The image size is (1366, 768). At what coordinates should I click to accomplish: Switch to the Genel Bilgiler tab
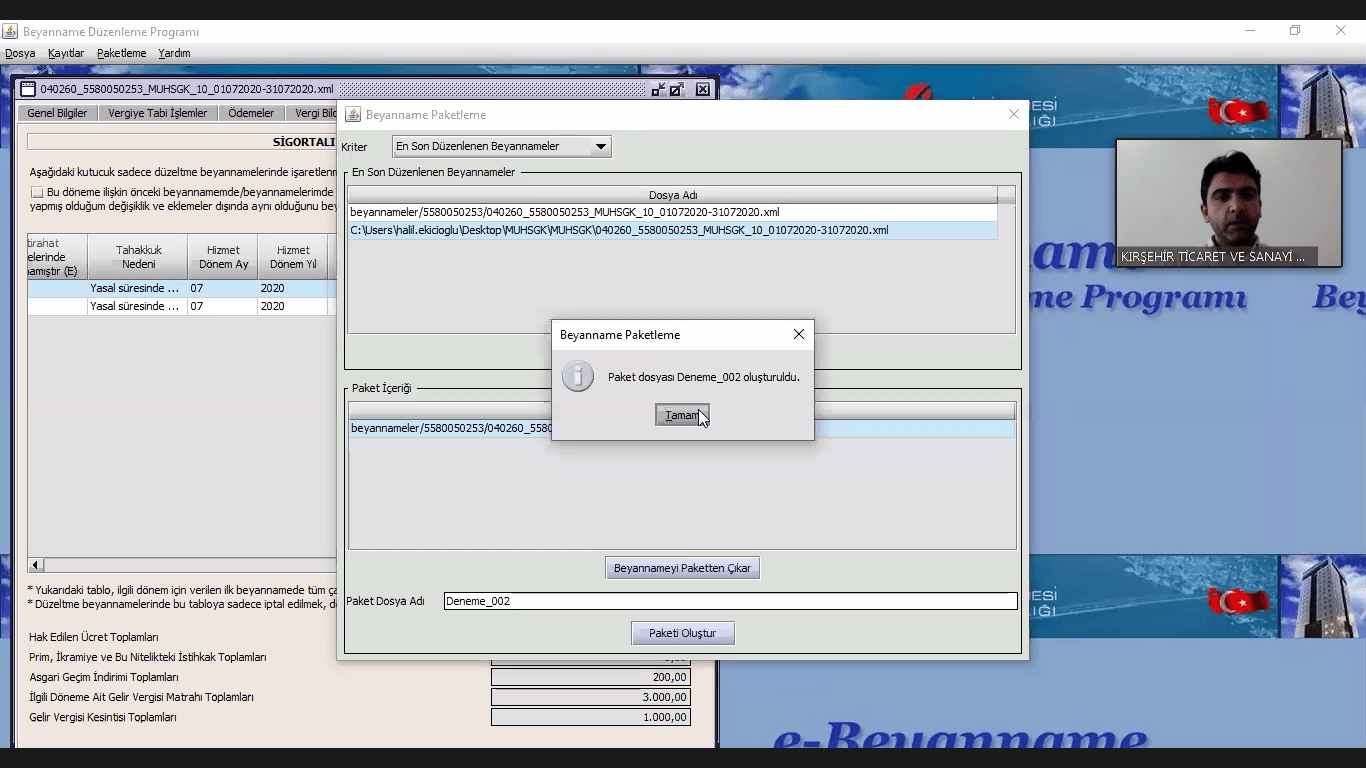(x=57, y=113)
